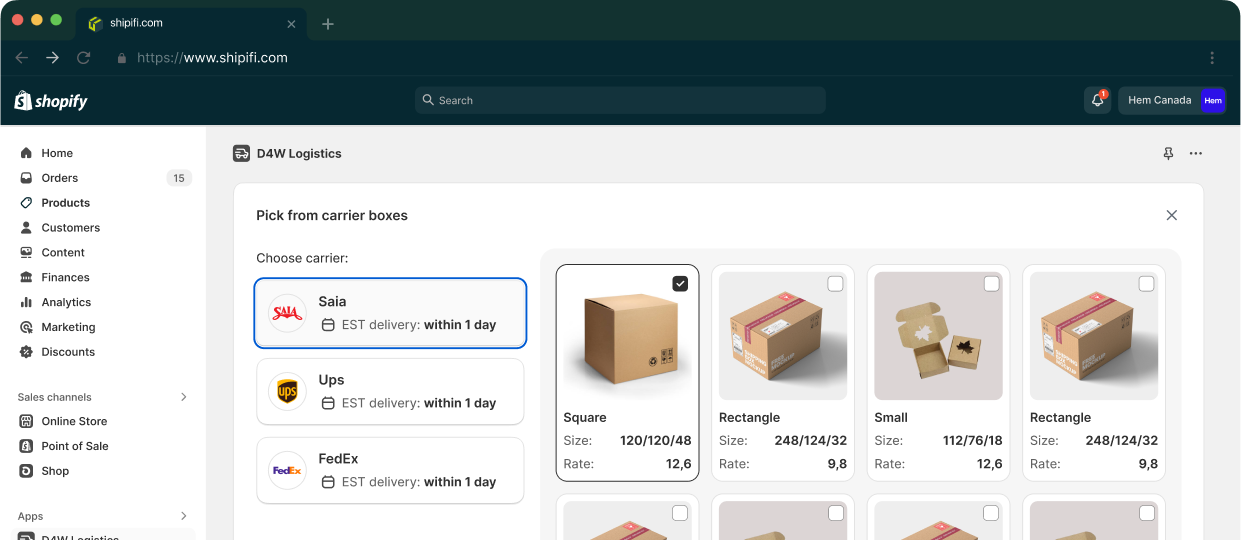Select the Ups carrier option
This screenshot has height=540, width=1241.
click(x=390, y=392)
